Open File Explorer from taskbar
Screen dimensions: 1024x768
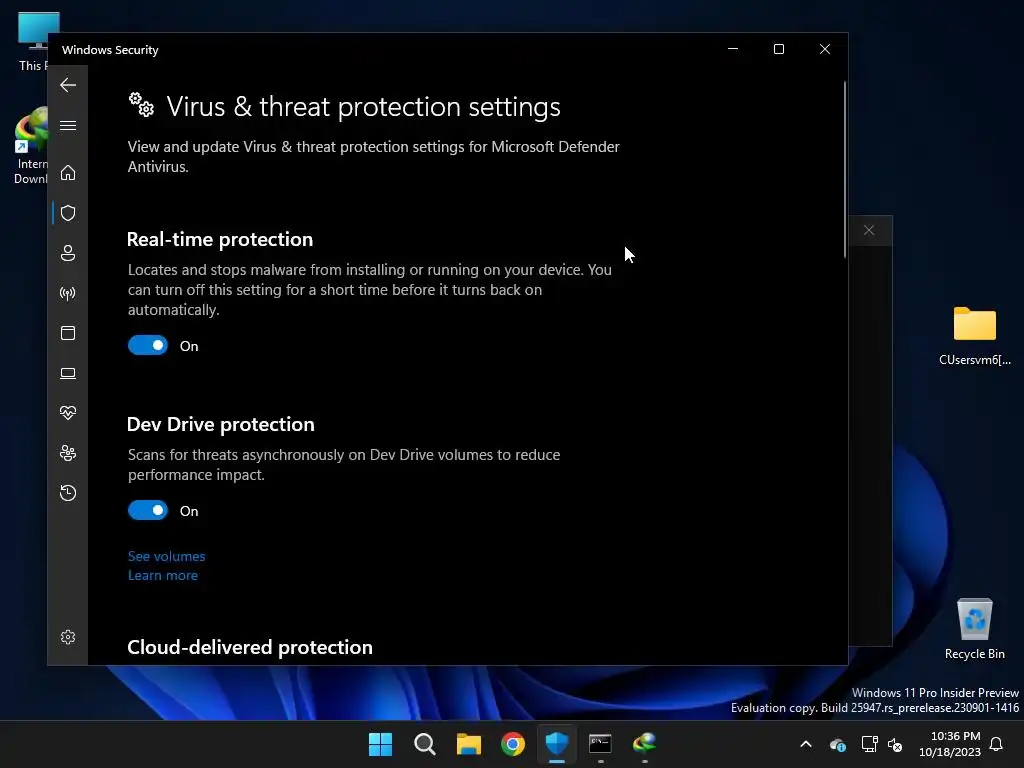click(469, 744)
